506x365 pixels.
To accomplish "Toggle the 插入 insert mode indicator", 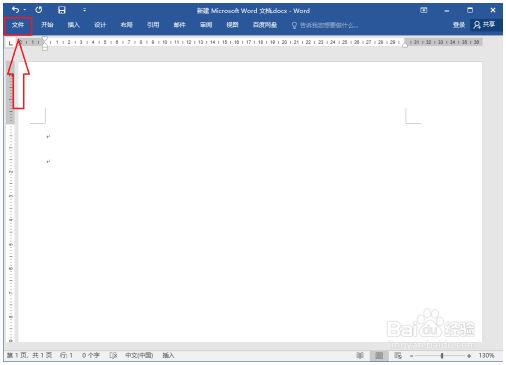I will 168,355.
